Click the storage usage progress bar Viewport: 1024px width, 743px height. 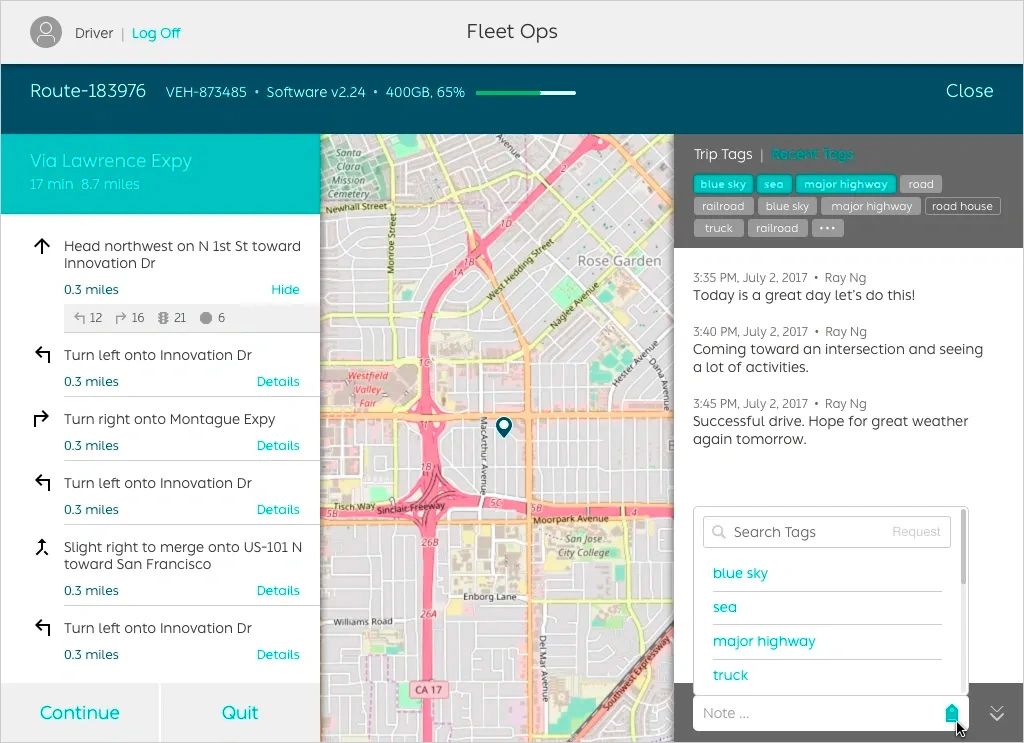[x=525, y=93]
